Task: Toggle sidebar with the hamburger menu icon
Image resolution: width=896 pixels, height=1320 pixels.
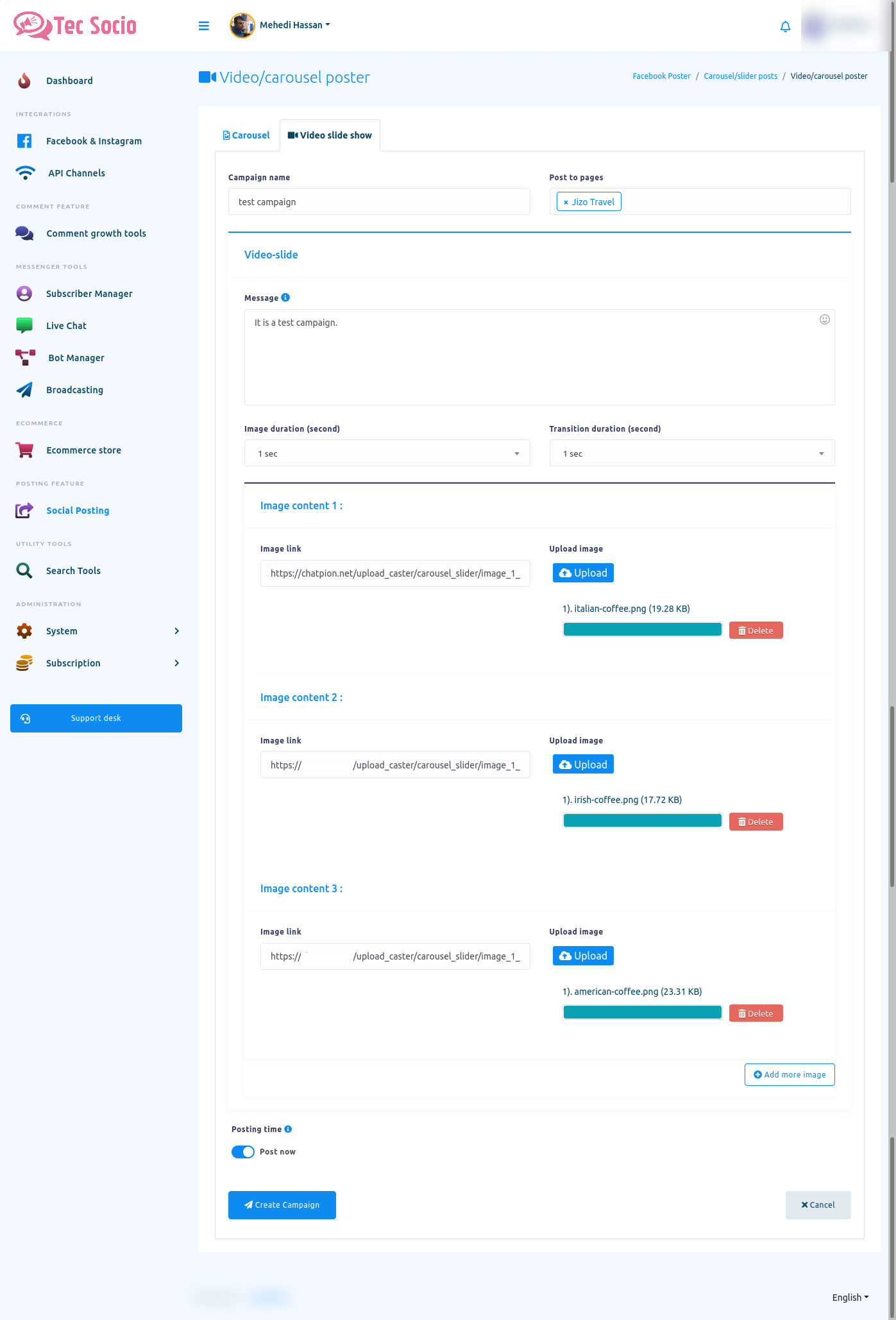Action: point(204,26)
